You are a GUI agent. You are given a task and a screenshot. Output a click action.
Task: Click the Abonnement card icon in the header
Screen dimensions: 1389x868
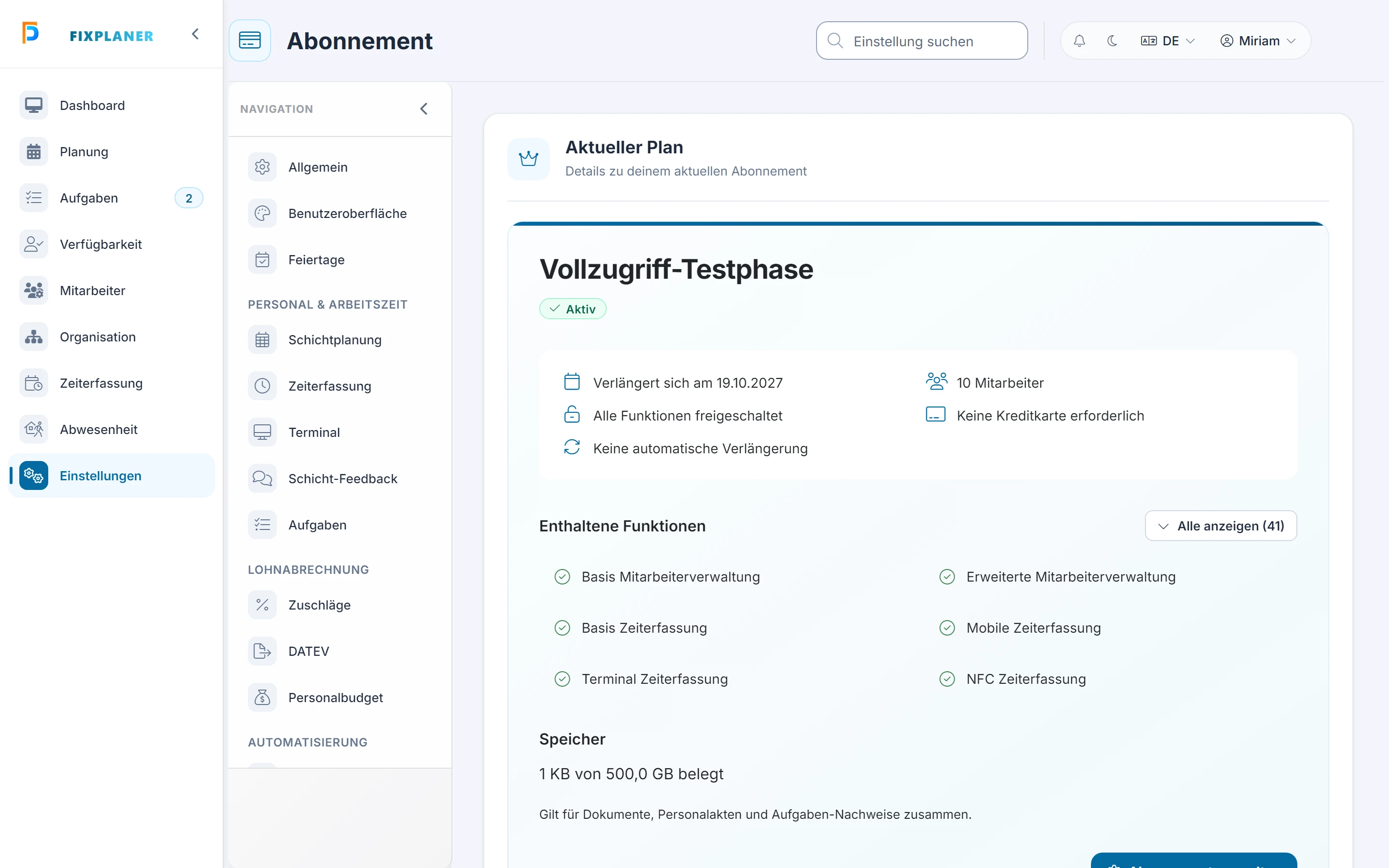250,41
